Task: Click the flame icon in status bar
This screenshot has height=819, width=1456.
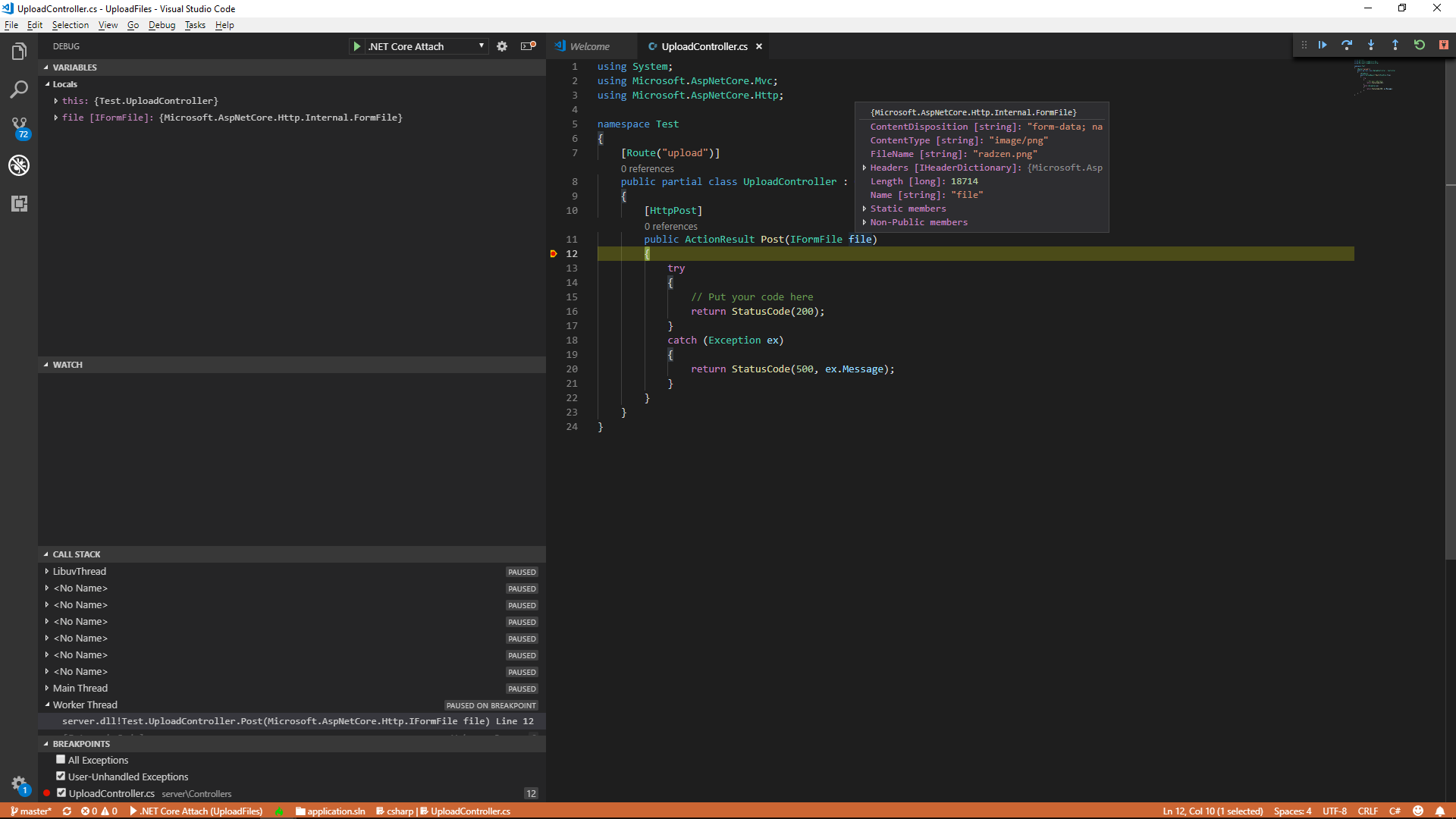Action: click(x=279, y=811)
